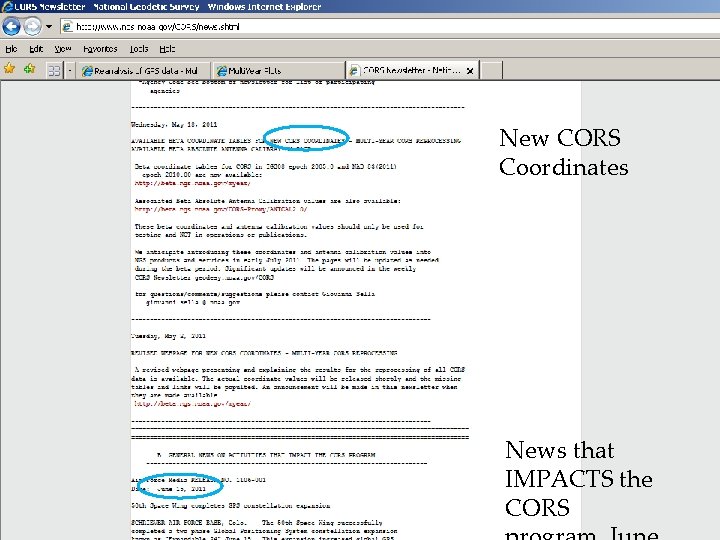This screenshot has width=720, height=540.
Task: Click the IE logo in title bar
Action: click(x=7, y=6)
